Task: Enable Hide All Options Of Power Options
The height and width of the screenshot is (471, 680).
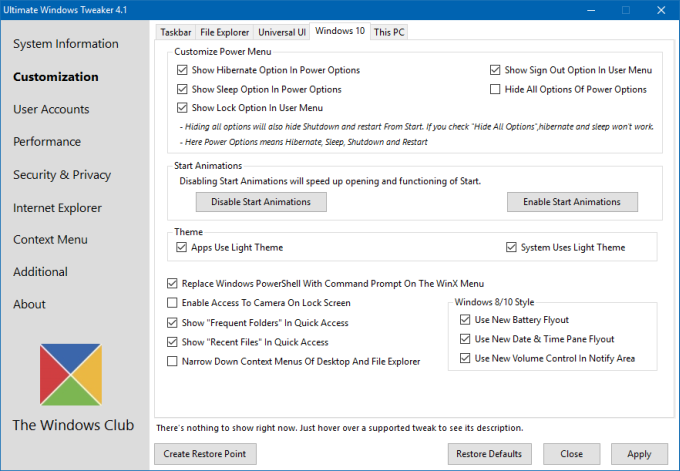Action: 495,89
